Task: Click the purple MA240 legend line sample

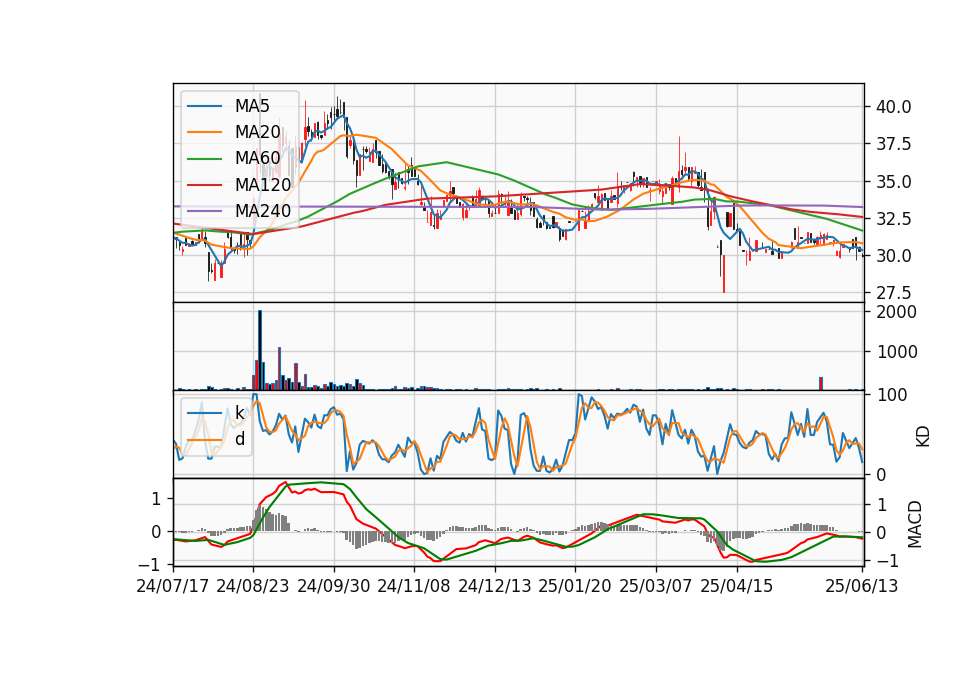Action: (204, 211)
